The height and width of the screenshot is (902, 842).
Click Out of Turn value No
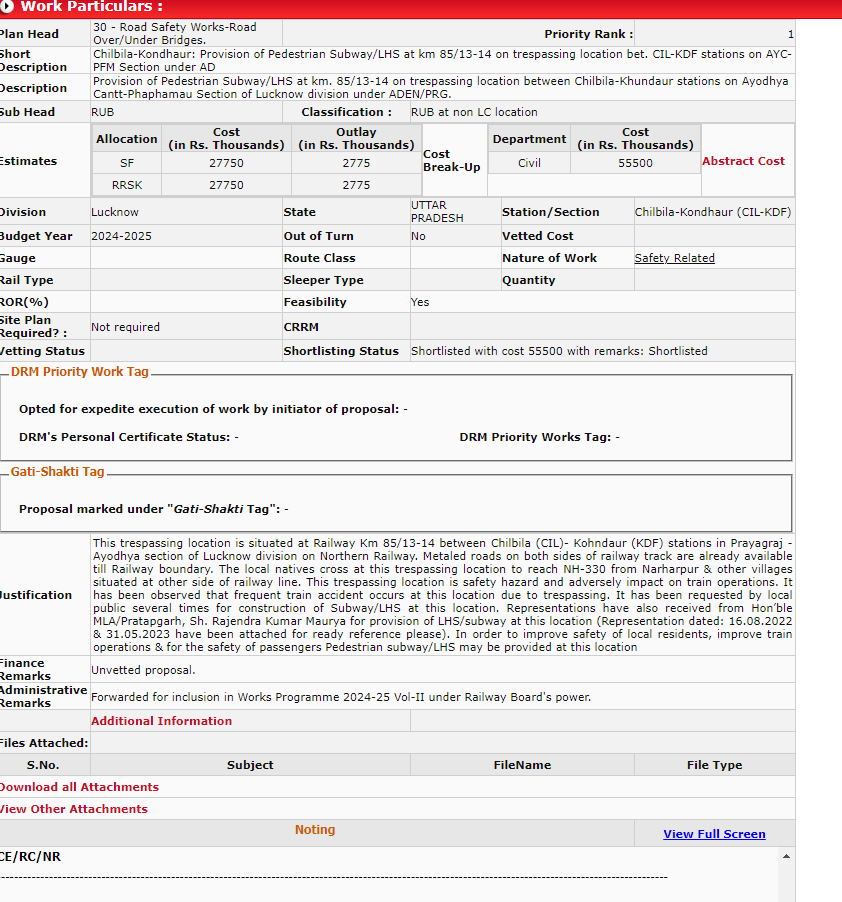click(x=418, y=236)
